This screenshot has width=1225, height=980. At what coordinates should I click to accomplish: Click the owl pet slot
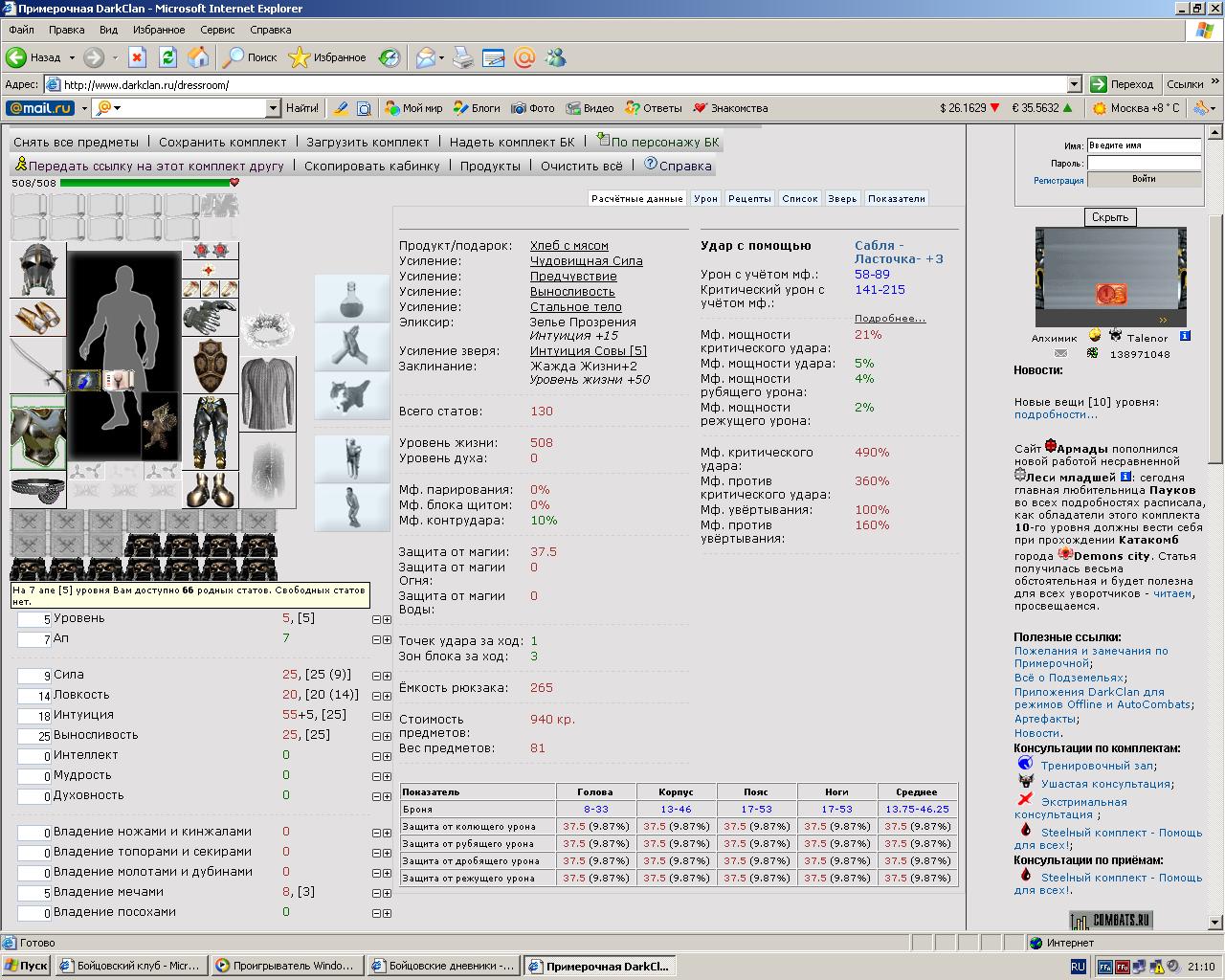point(160,425)
